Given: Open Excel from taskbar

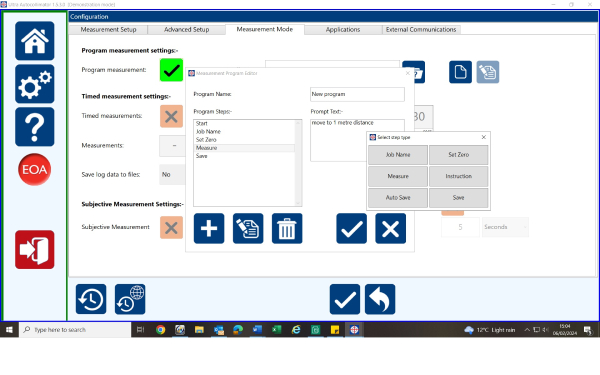Looking at the screenshot, I should click(x=276, y=329).
